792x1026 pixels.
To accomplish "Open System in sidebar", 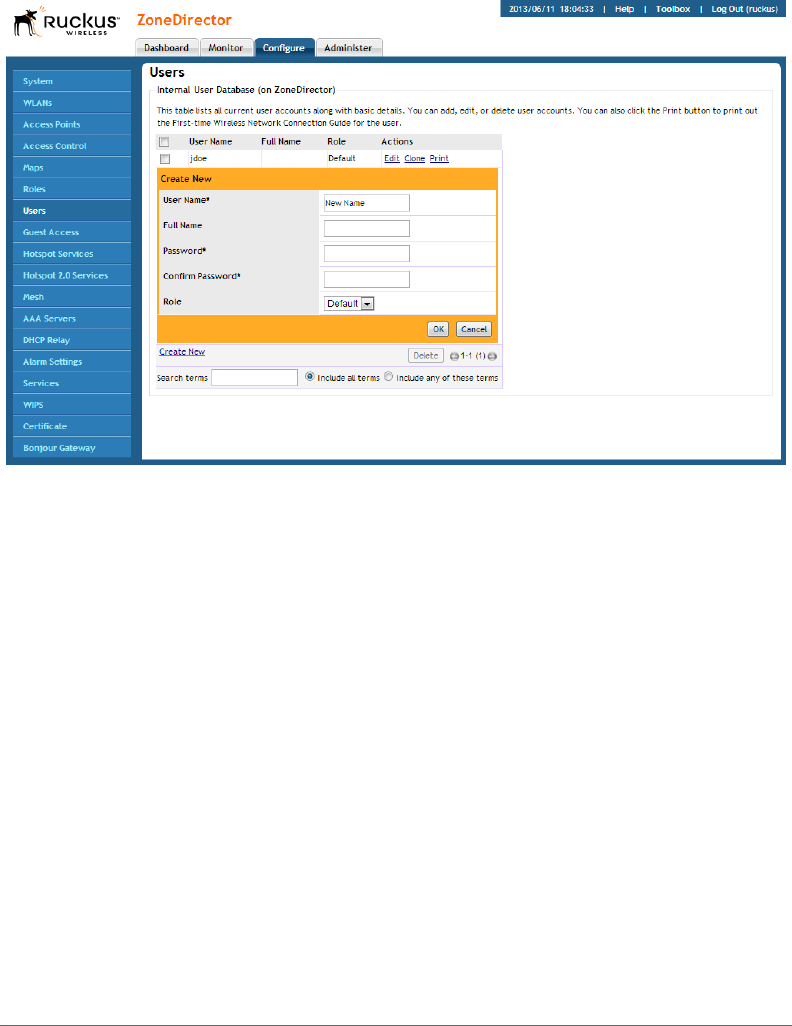I will pos(72,81).
